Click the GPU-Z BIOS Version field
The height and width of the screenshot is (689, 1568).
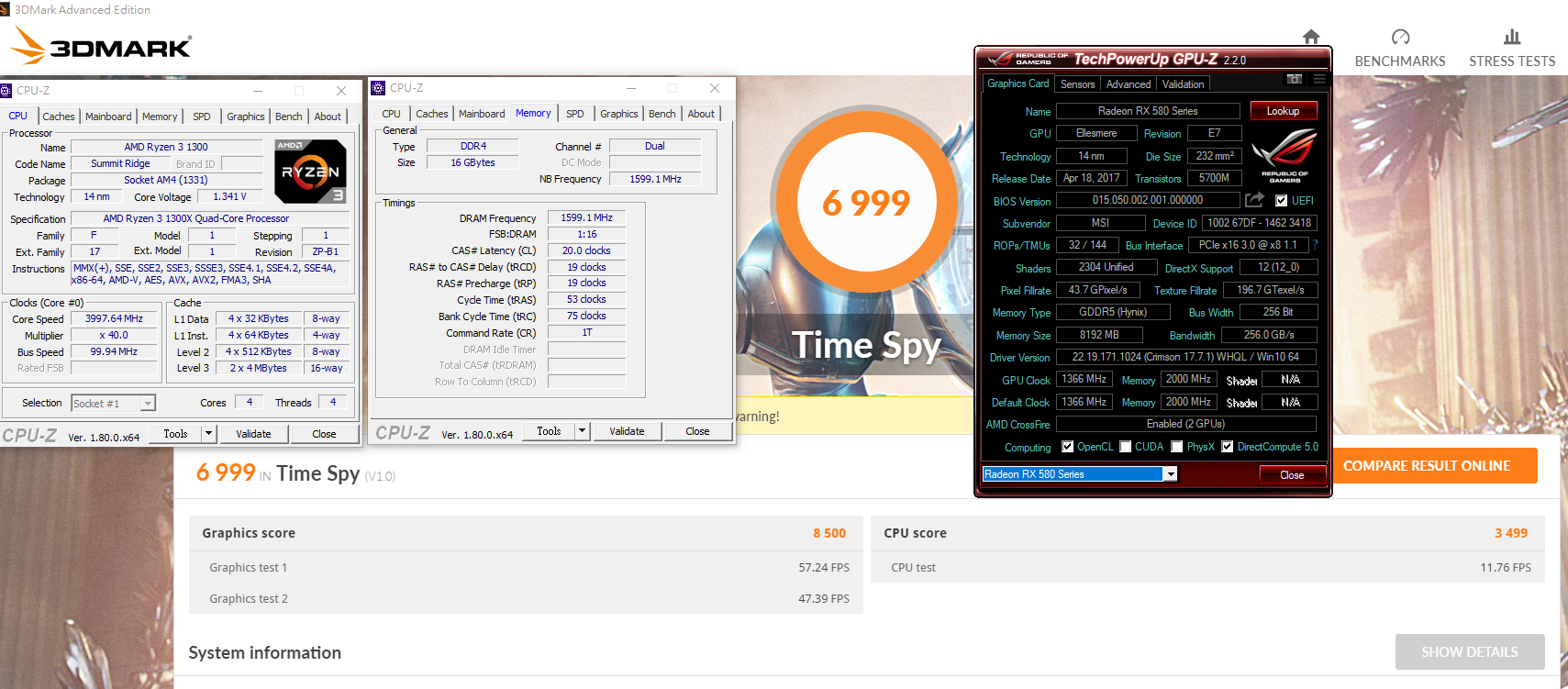point(1147,200)
